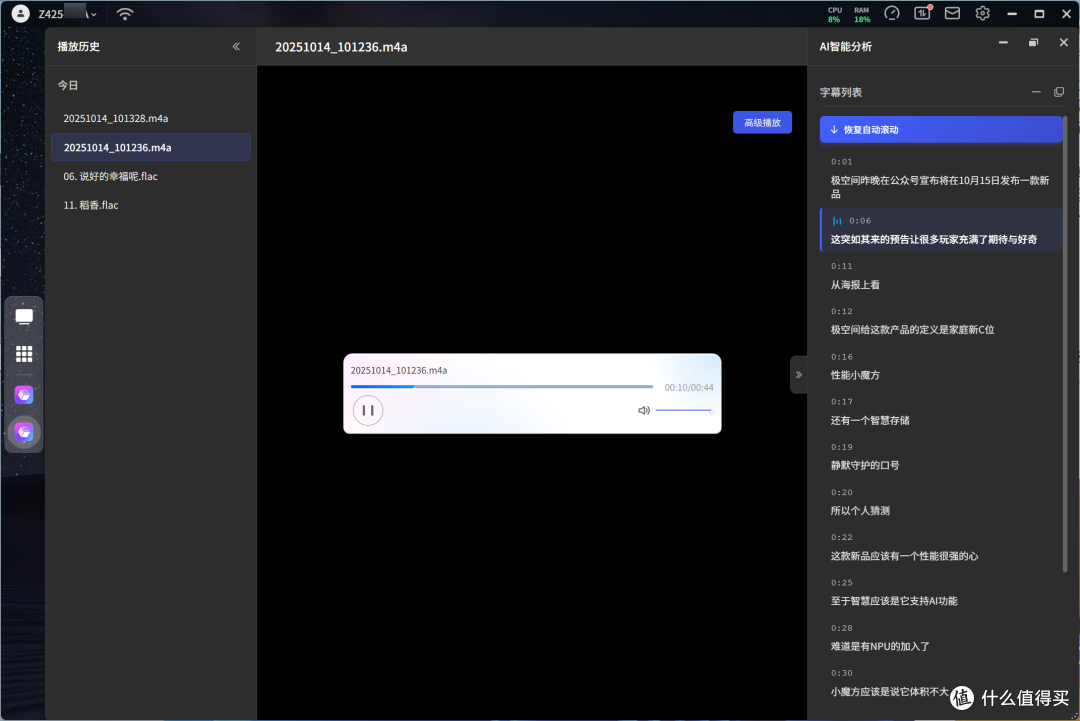The width and height of the screenshot is (1080, 721).
Task: Jump to the subtitle at 0:01
Action: [941, 178]
